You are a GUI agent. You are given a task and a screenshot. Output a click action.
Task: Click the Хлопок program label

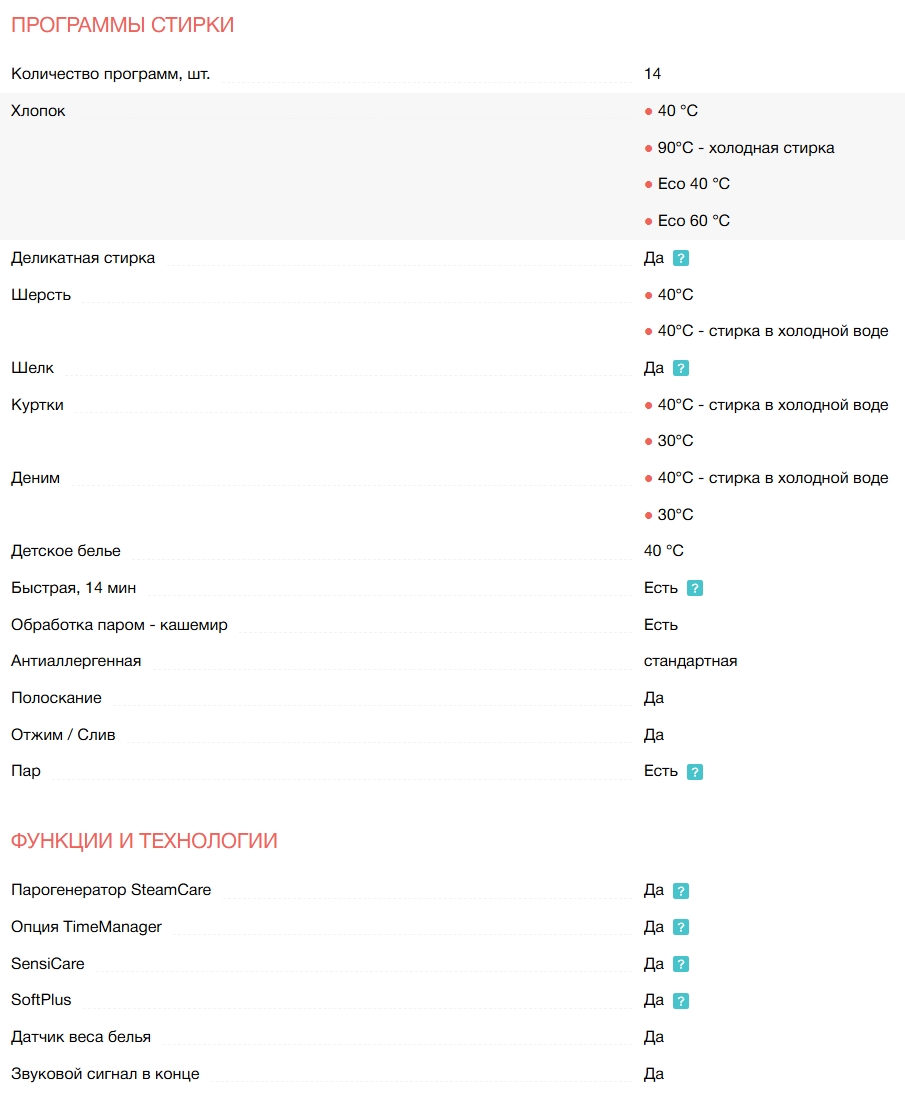pos(38,111)
